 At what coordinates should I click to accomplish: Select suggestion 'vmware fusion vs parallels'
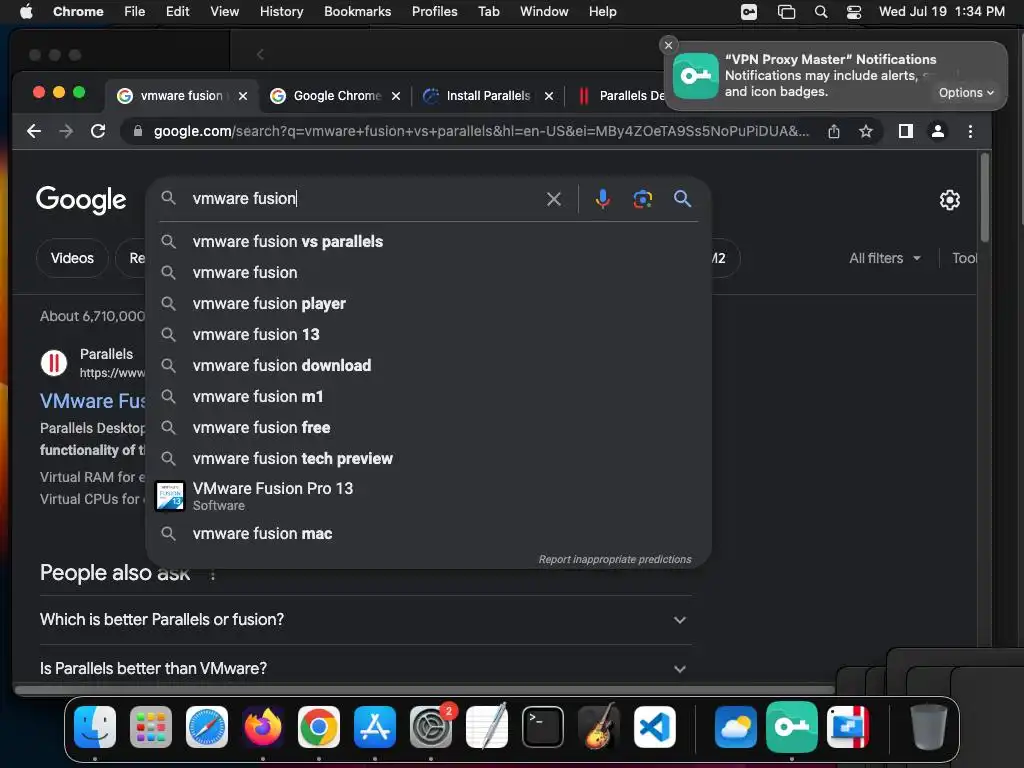click(x=428, y=242)
